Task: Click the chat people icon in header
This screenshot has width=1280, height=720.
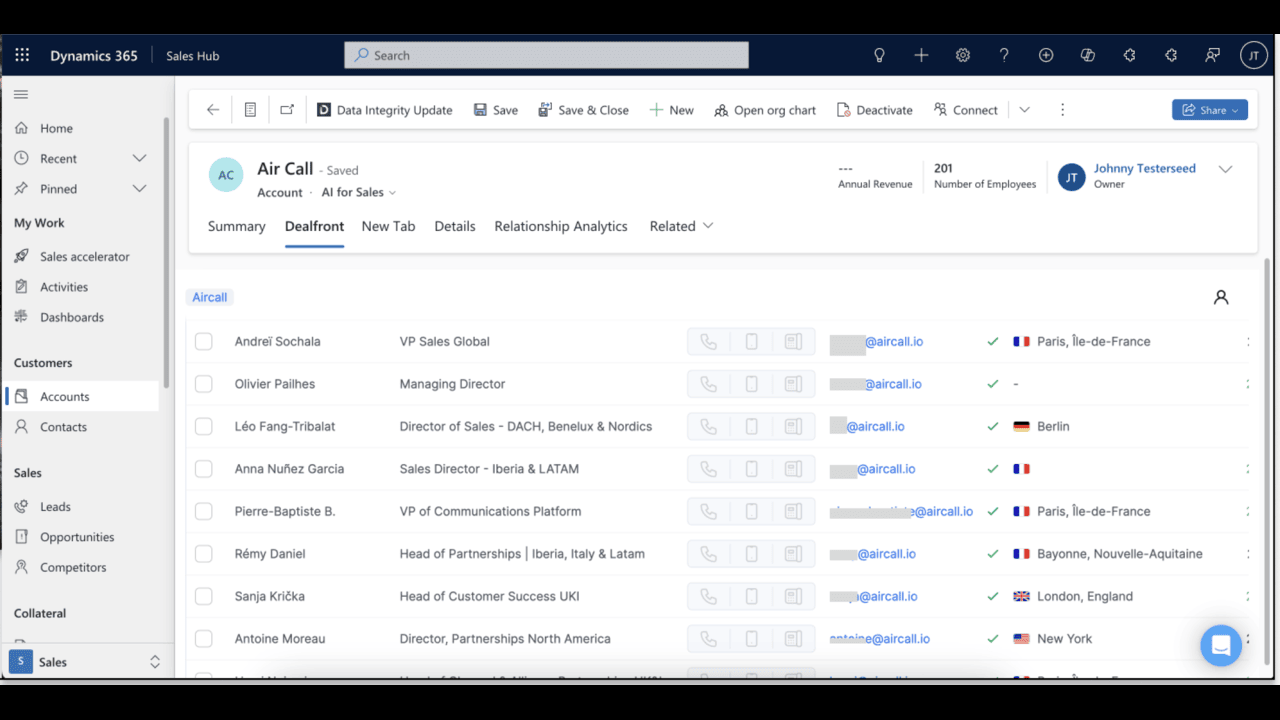Action: [x=1212, y=55]
